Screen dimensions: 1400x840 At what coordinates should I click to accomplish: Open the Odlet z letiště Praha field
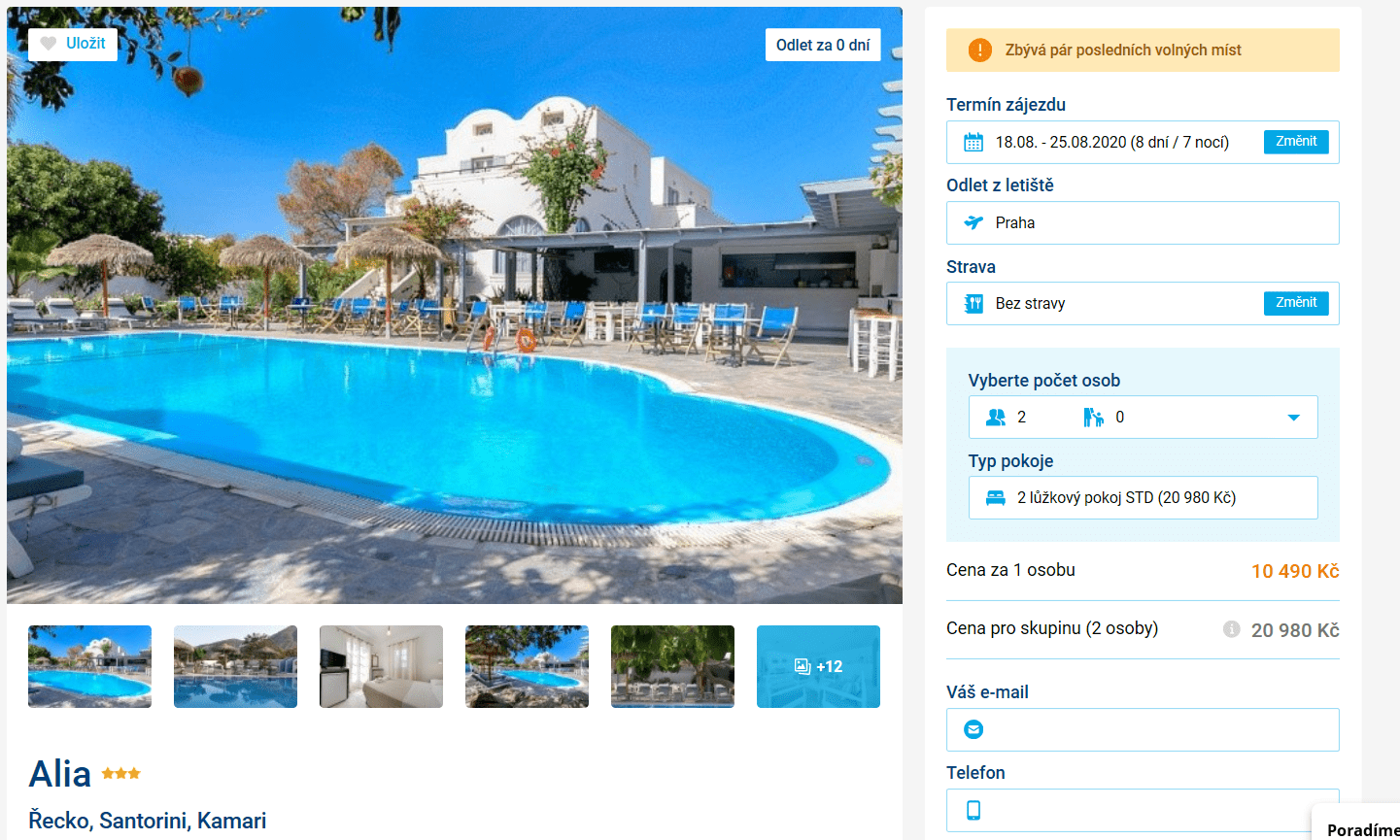(1143, 222)
